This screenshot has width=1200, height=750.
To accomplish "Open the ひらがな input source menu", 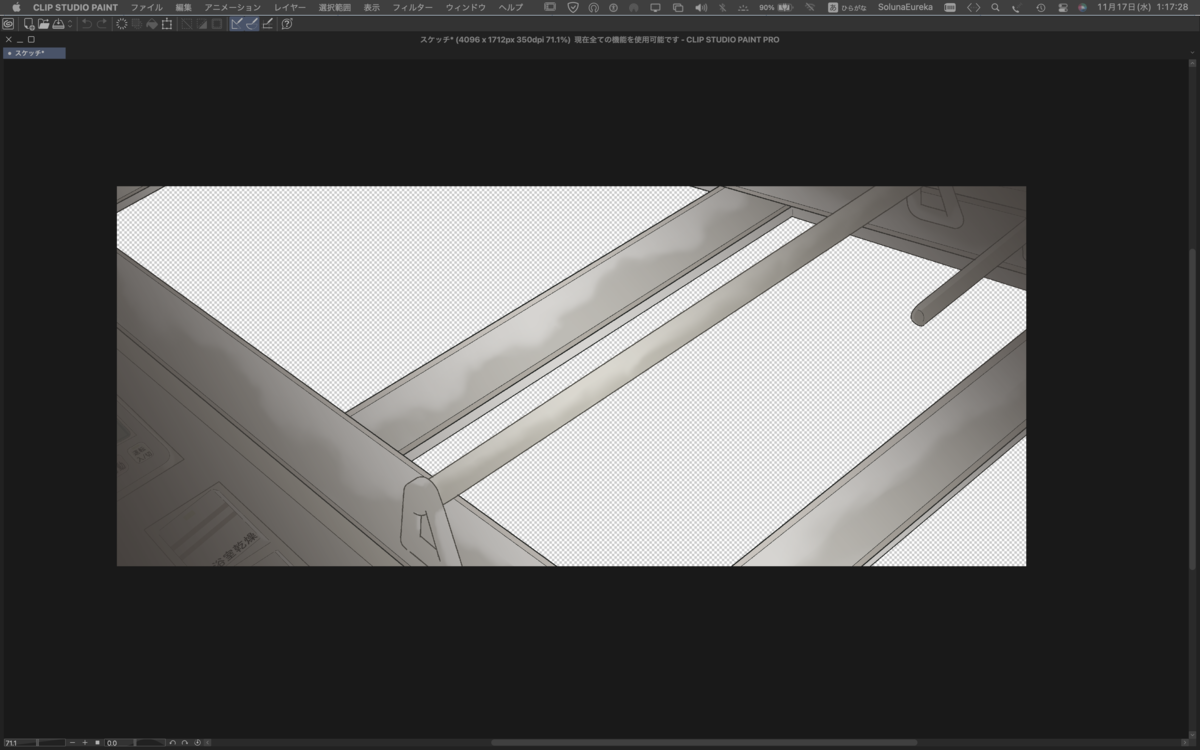I will click(x=847, y=7).
